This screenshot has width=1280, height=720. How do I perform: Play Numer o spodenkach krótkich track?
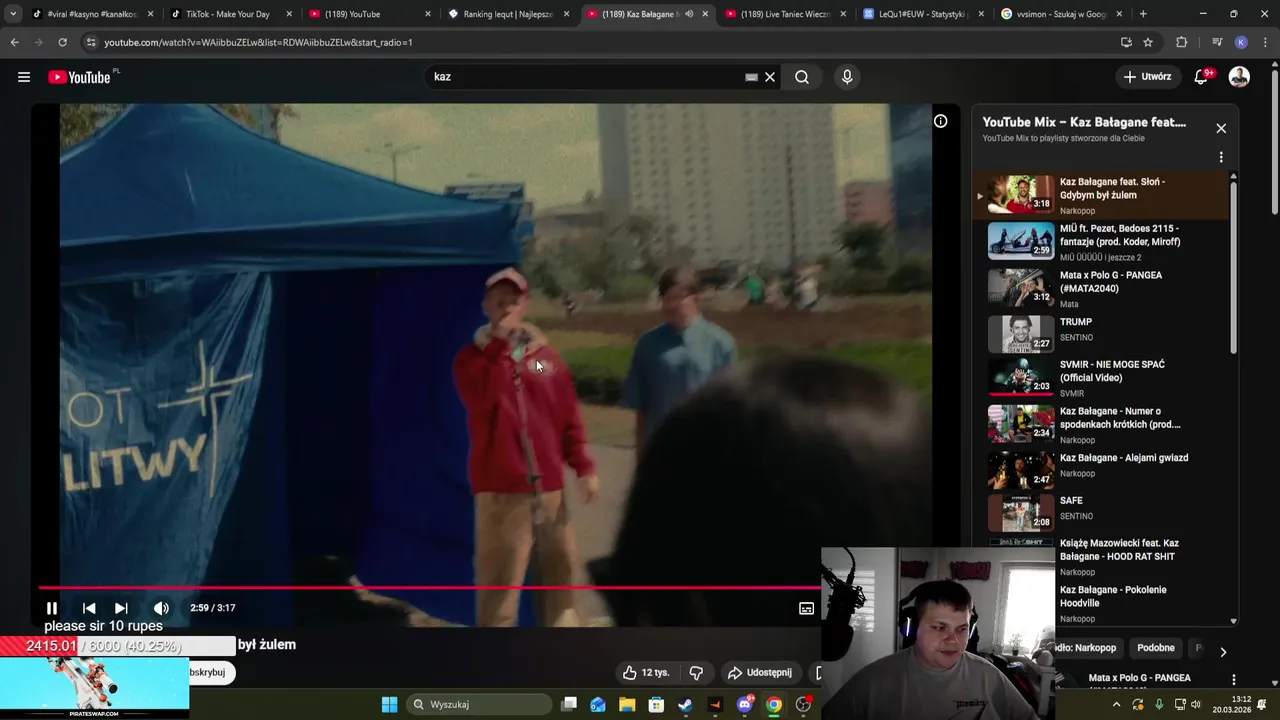click(x=1100, y=425)
